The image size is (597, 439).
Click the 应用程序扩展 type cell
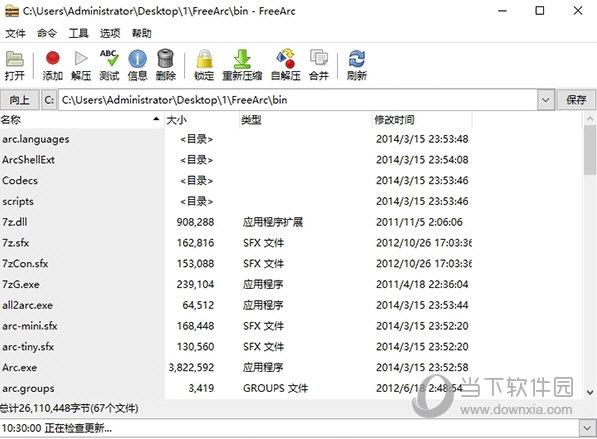tap(273, 222)
